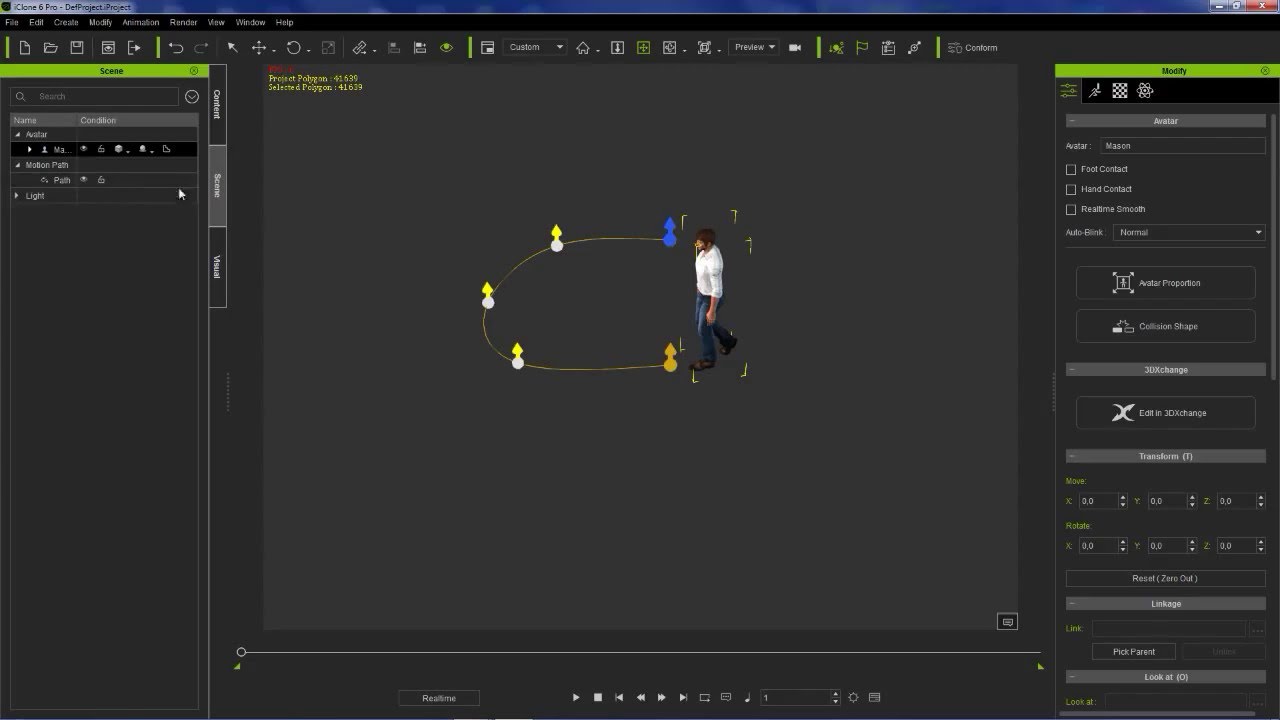
Task: Click the blue waypoint marker on the motion path
Action: coord(670,232)
